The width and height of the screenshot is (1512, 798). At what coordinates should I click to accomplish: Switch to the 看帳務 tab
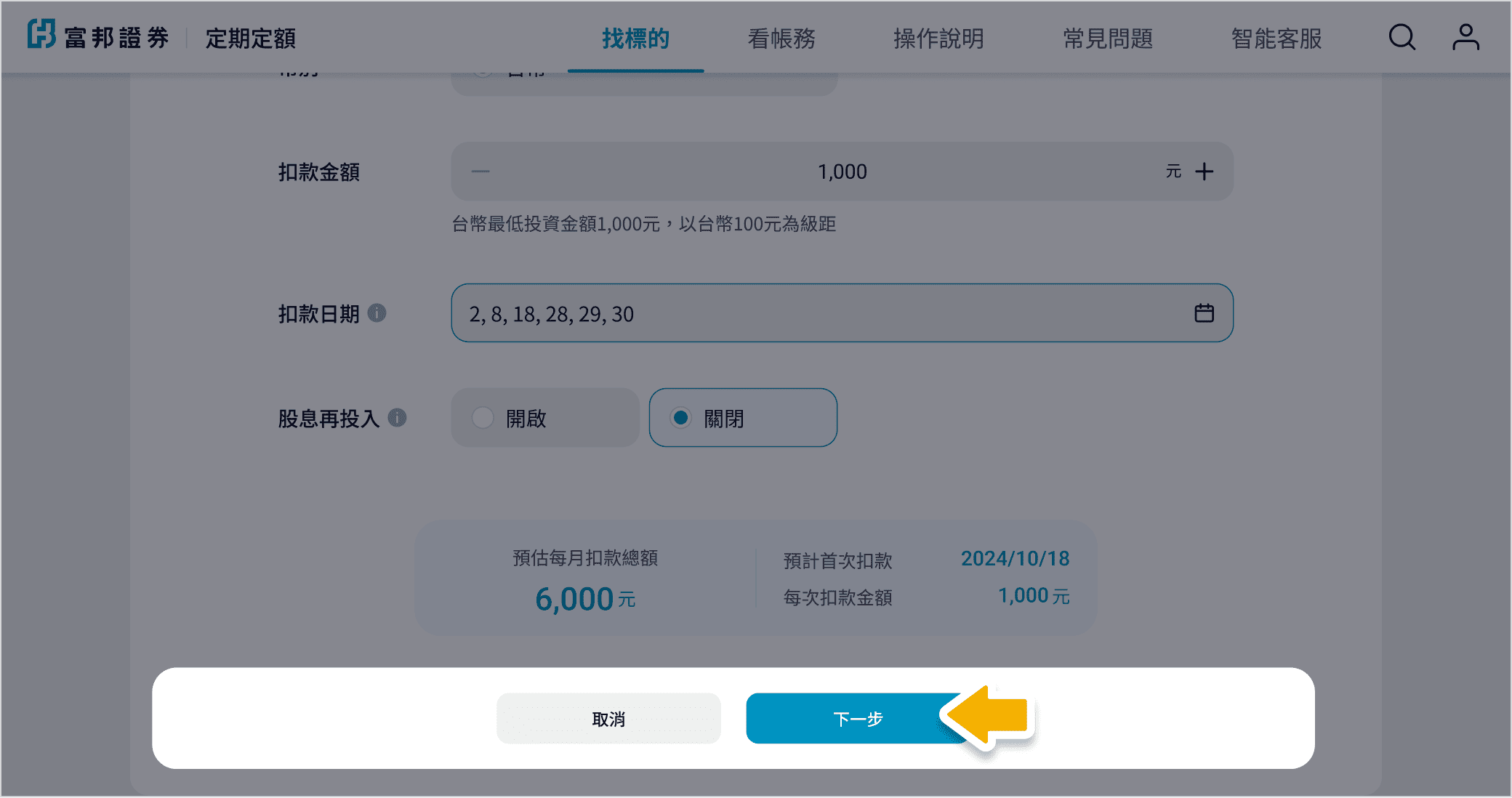pyautogui.click(x=781, y=39)
